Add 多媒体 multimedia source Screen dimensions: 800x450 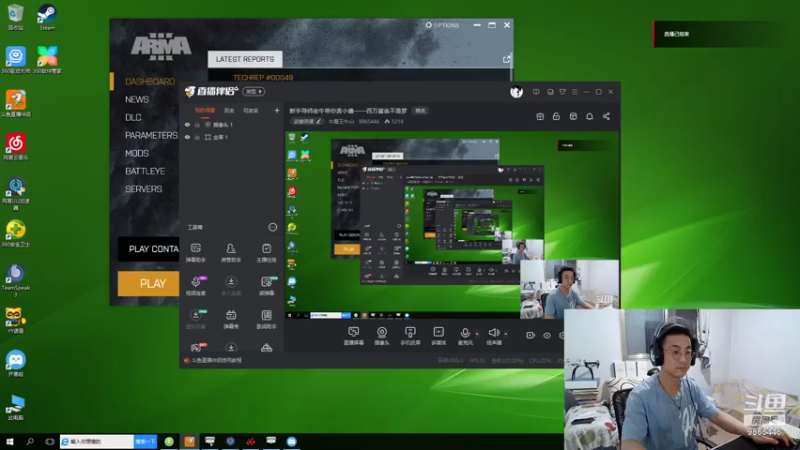pos(438,336)
